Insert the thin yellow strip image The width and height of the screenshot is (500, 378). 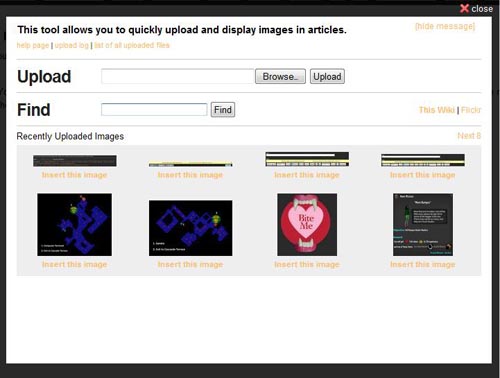(190, 175)
